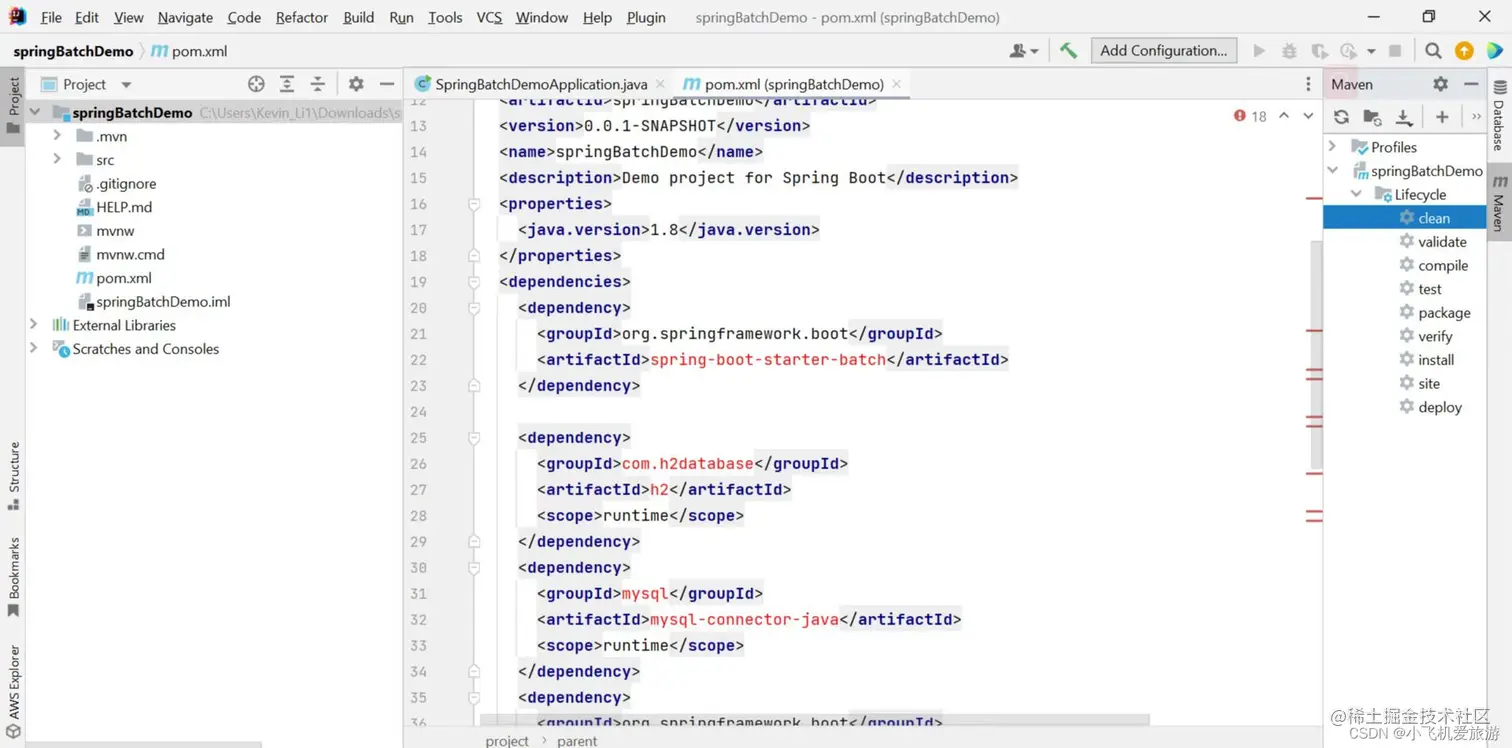The height and width of the screenshot is (748, 1512).
Task: Click the red error count indicator 18
Action: point(1250,116)
